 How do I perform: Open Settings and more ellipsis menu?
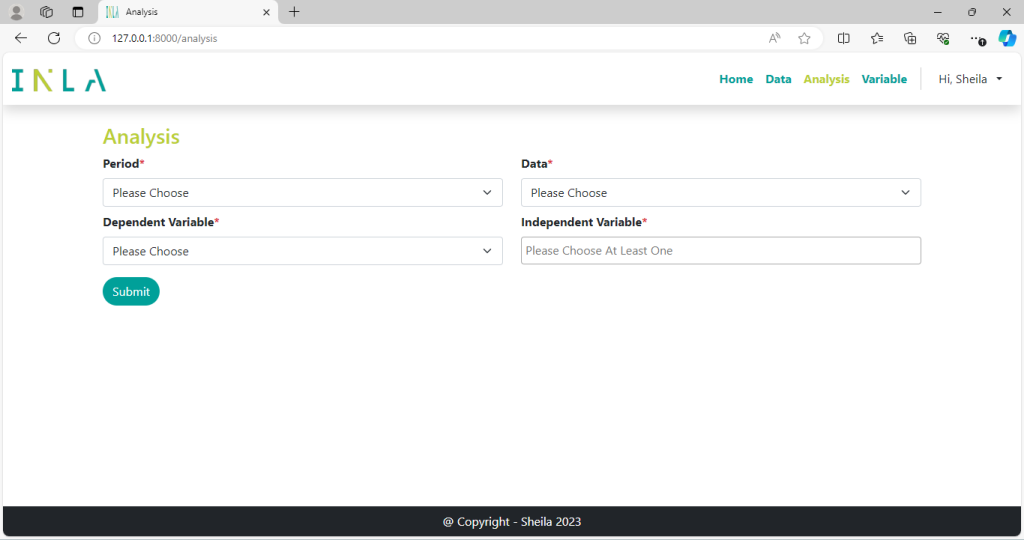(x=977, y=39)
